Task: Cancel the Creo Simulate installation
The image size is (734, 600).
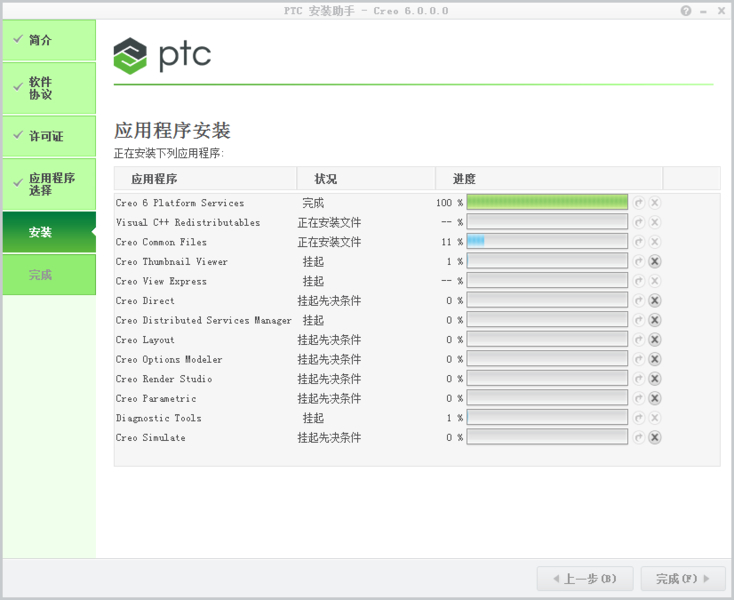Action: (655, 438)
